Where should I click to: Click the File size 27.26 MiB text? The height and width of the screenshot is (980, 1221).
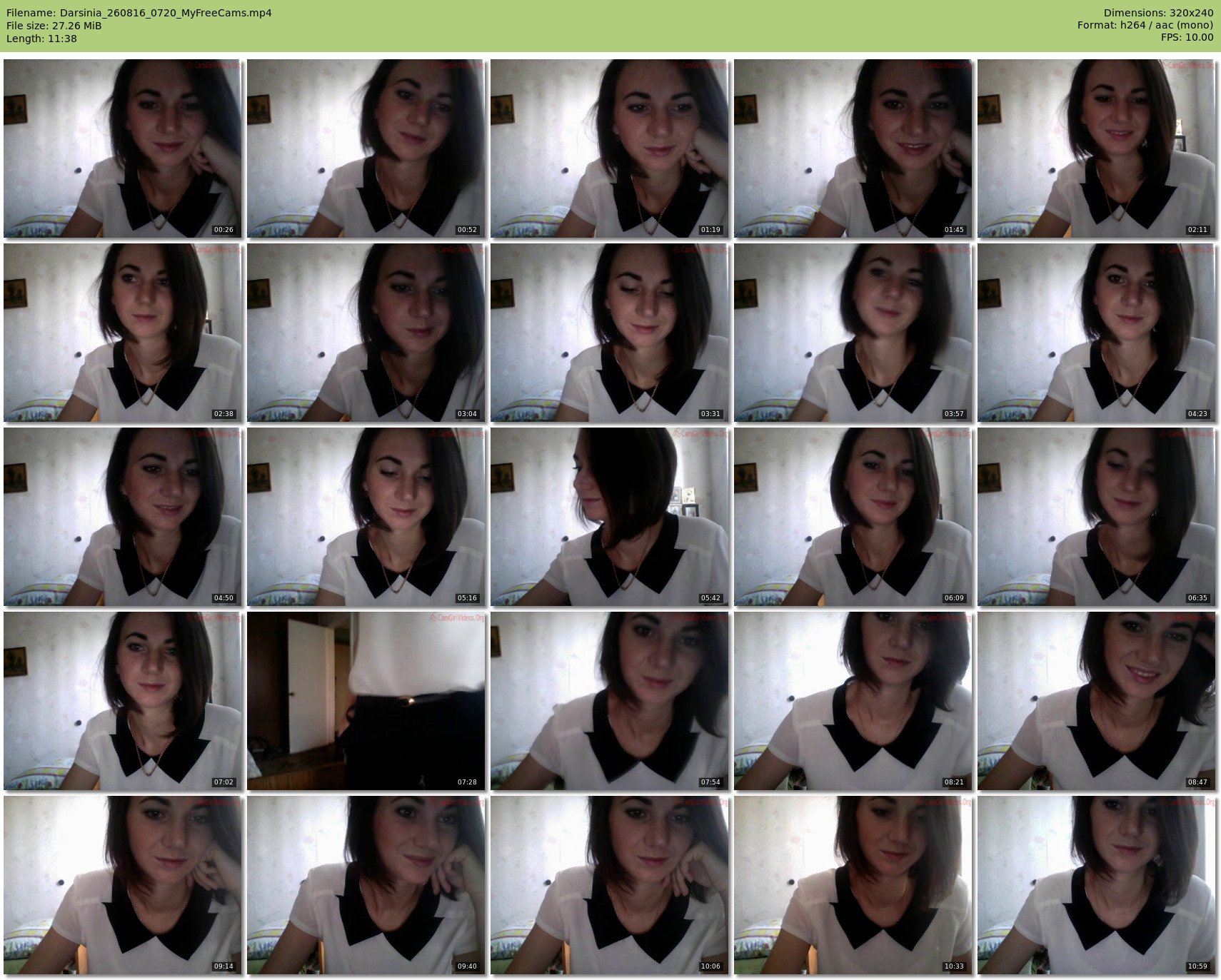pos(54,26)
